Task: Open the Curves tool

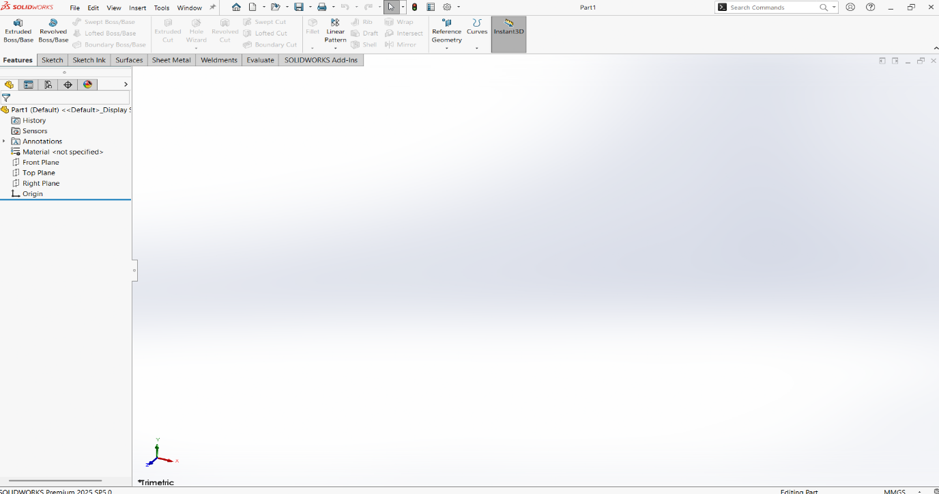Action: point(477,28)
